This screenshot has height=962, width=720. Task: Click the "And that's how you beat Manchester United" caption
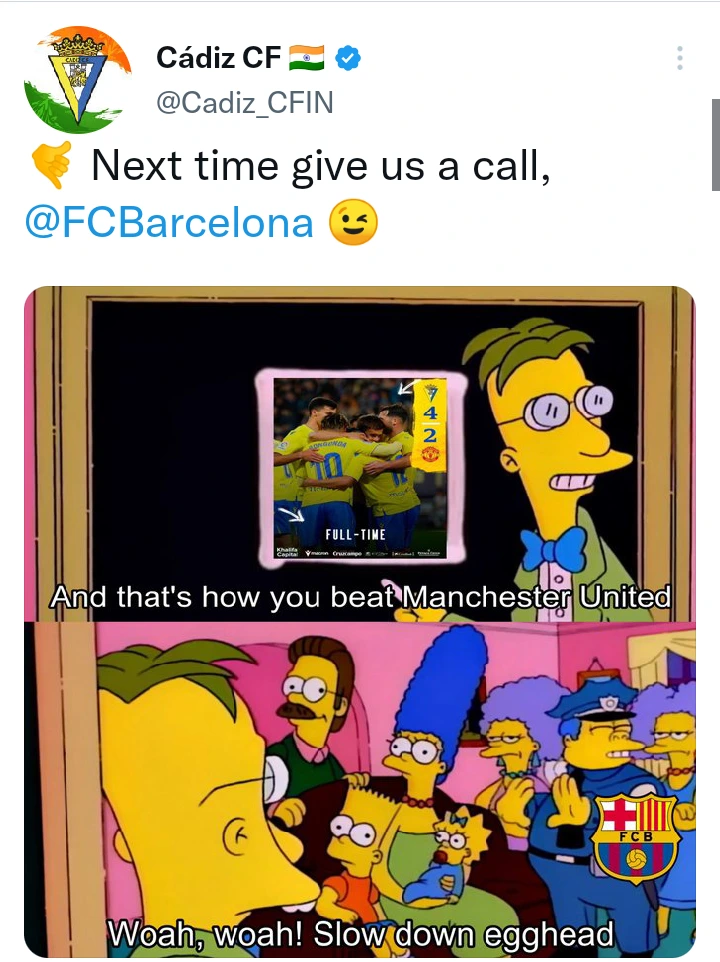(360, 596)
